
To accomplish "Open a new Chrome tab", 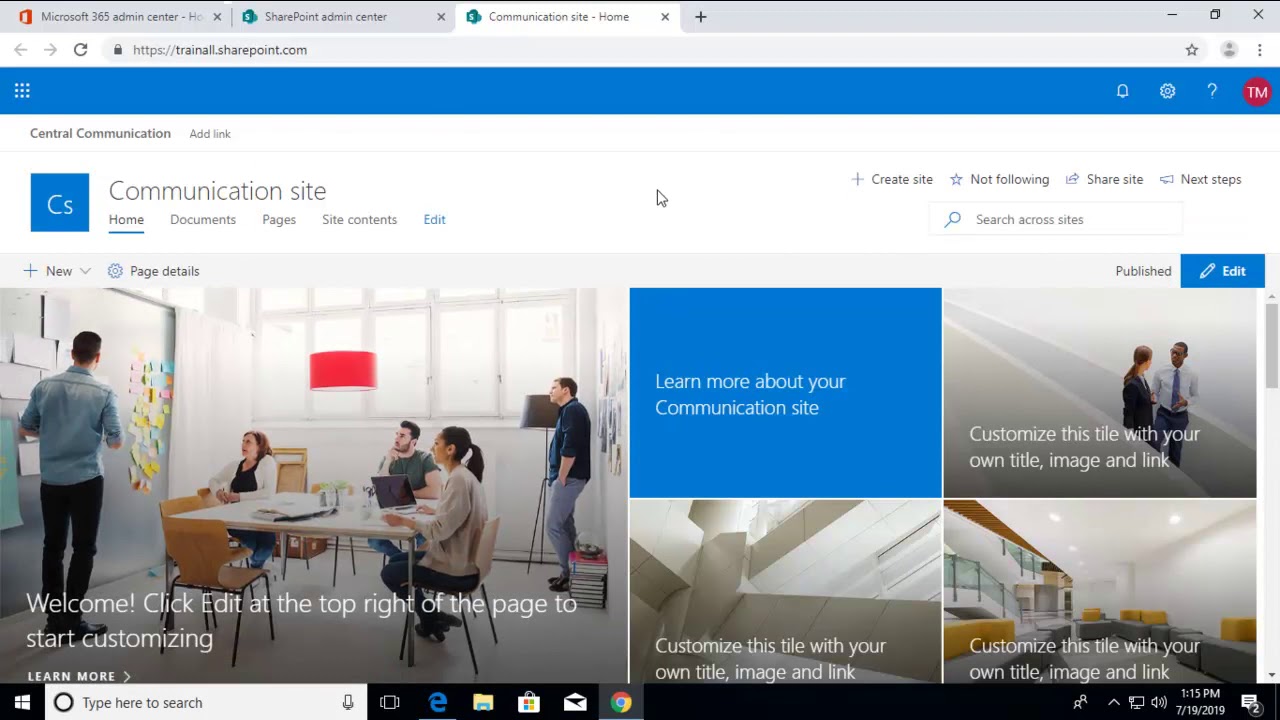I will (x=700, y=17).
